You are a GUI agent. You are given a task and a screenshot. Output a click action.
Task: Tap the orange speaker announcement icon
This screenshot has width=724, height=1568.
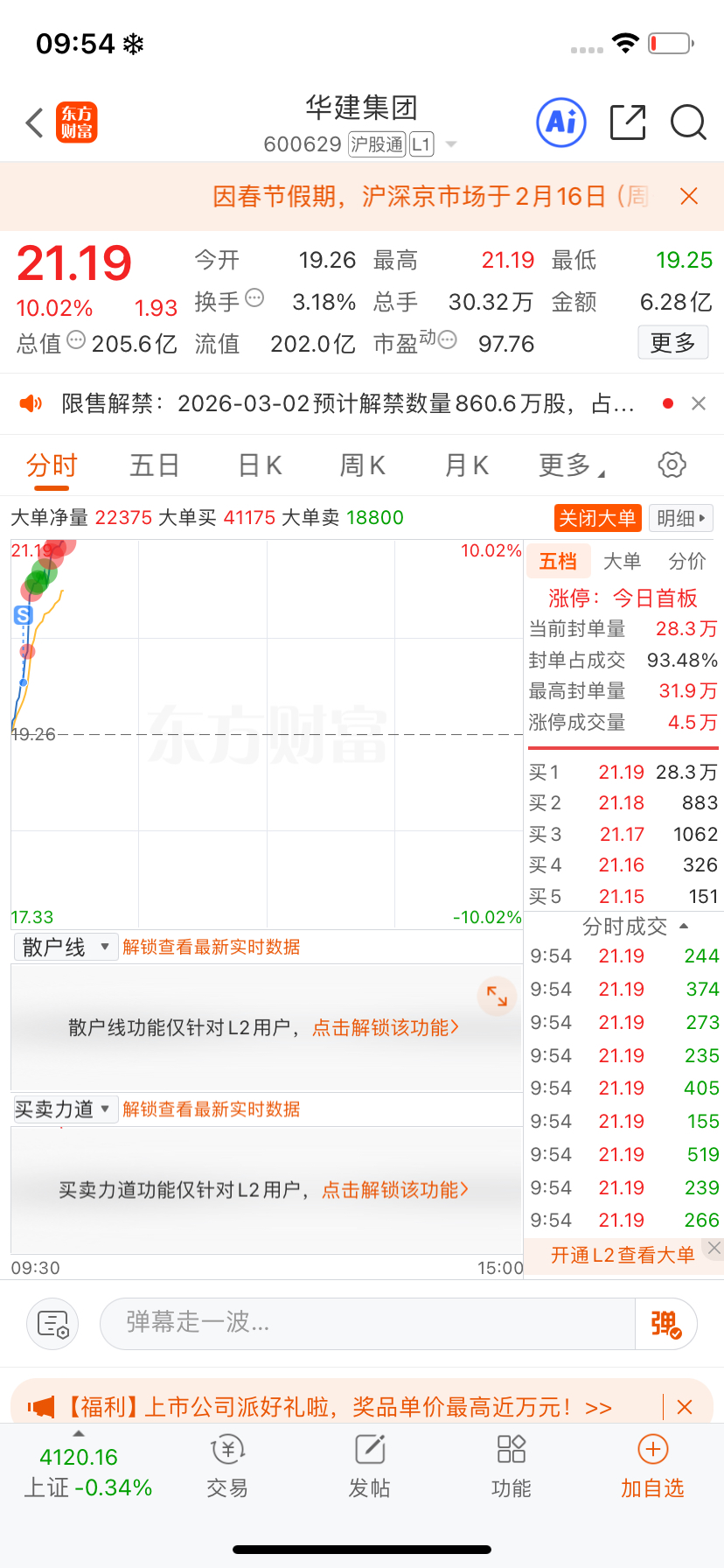[x=31, y=403]
